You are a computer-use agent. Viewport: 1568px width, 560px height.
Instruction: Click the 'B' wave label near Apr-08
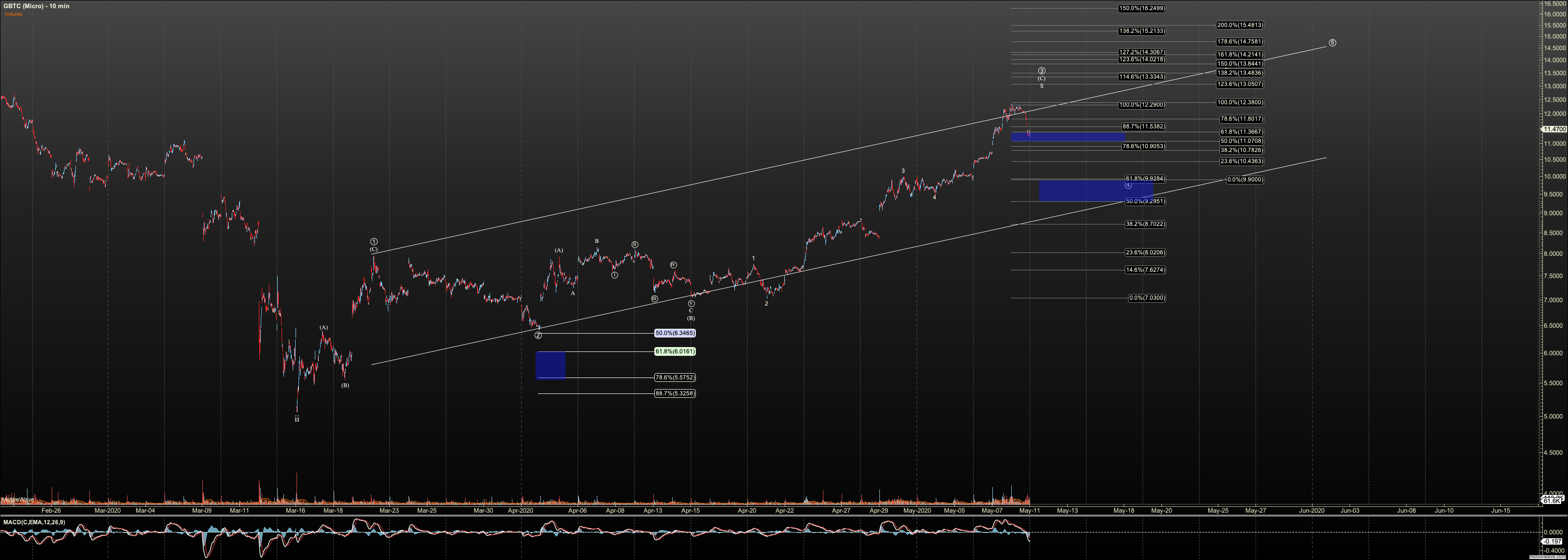coord(597,241)
